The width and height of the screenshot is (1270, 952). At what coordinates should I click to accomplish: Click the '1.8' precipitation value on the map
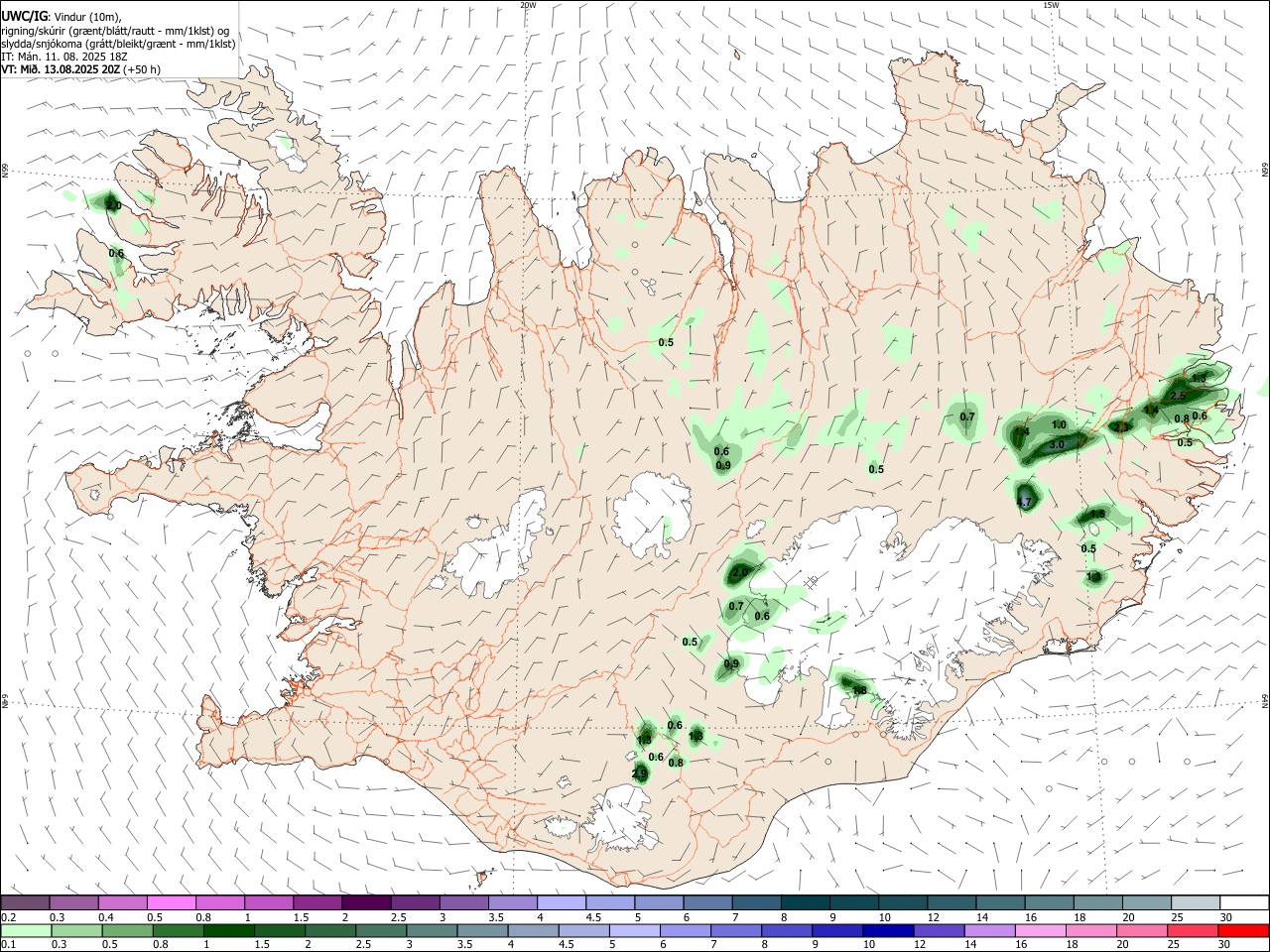(860, 690)
